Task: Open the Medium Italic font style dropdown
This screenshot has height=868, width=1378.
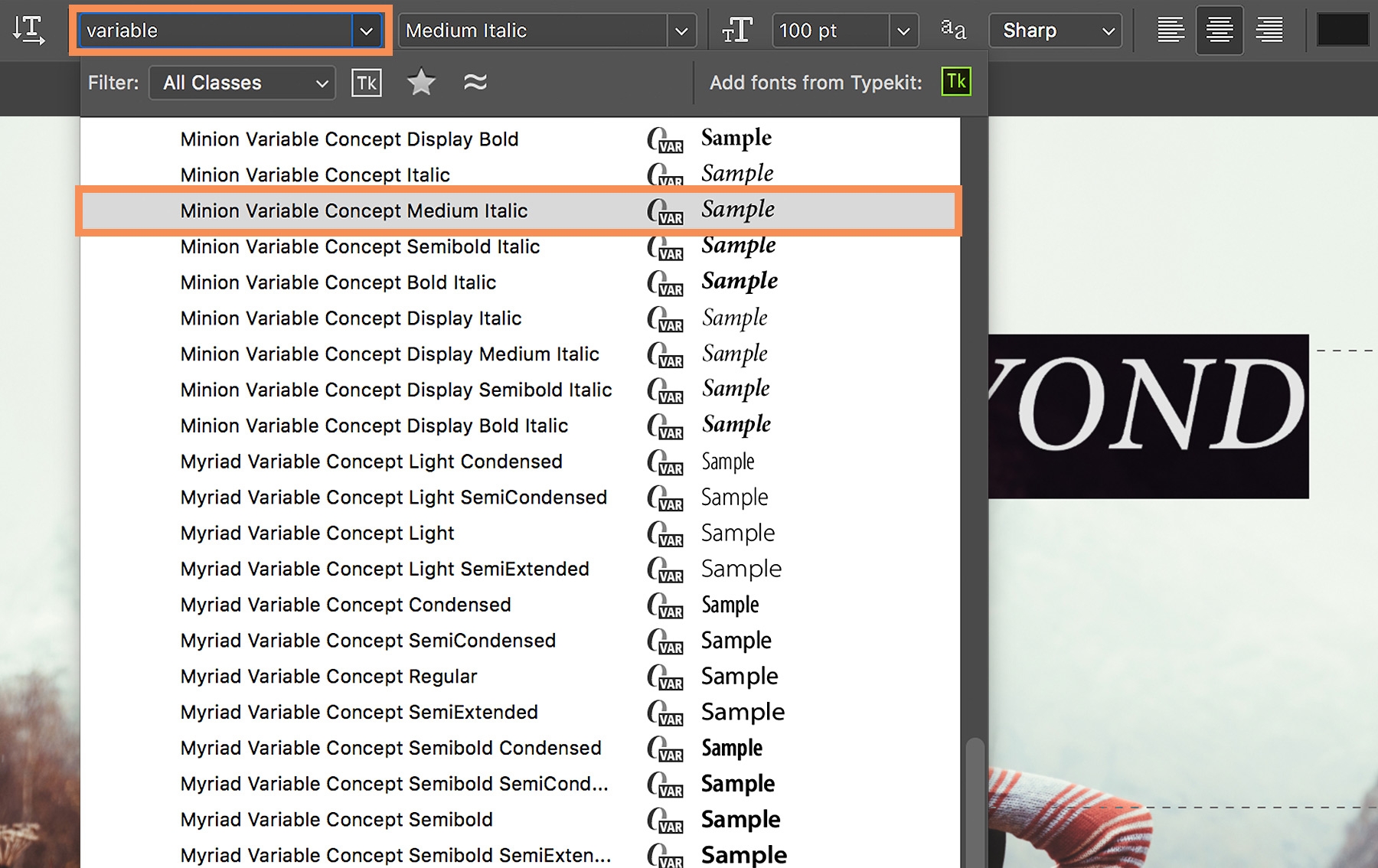Action: pyautogui.click(x=681, y=31)
